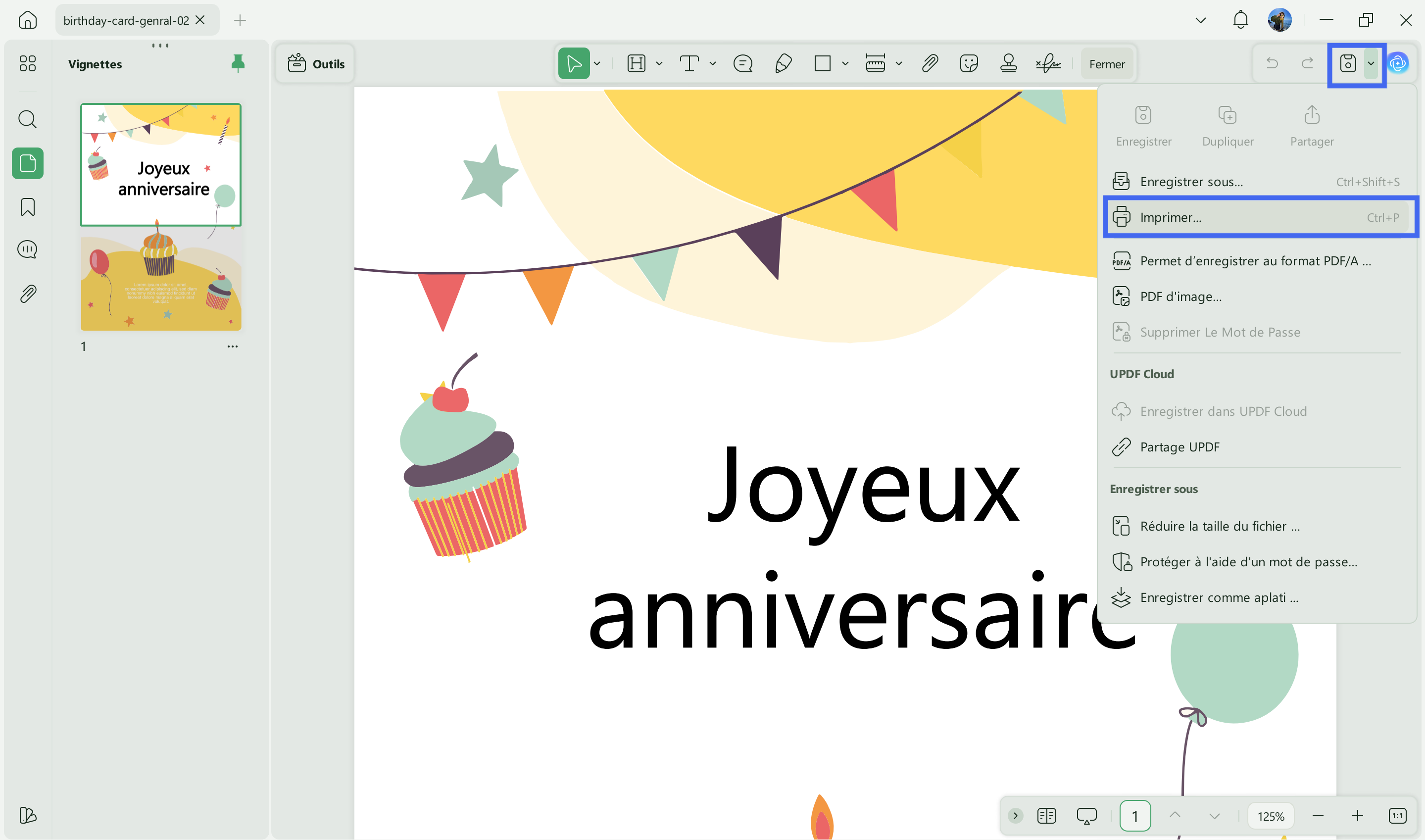Screen dimensions: 1425x840
Task: Select the page 1 thumbnail
Action: pyautogui.click(x=161, y=217)
